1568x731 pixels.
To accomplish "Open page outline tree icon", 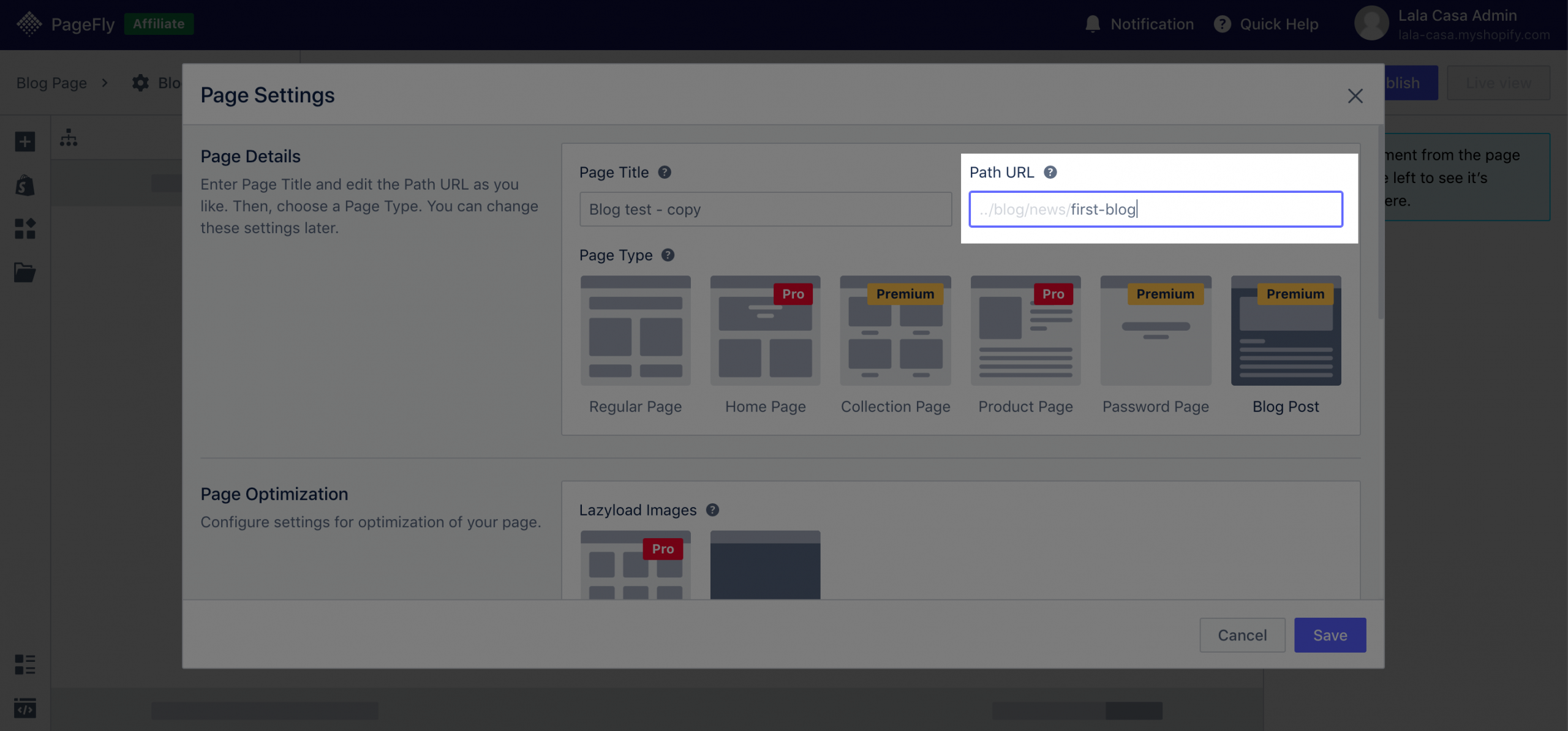I will [x=69, y=138].
